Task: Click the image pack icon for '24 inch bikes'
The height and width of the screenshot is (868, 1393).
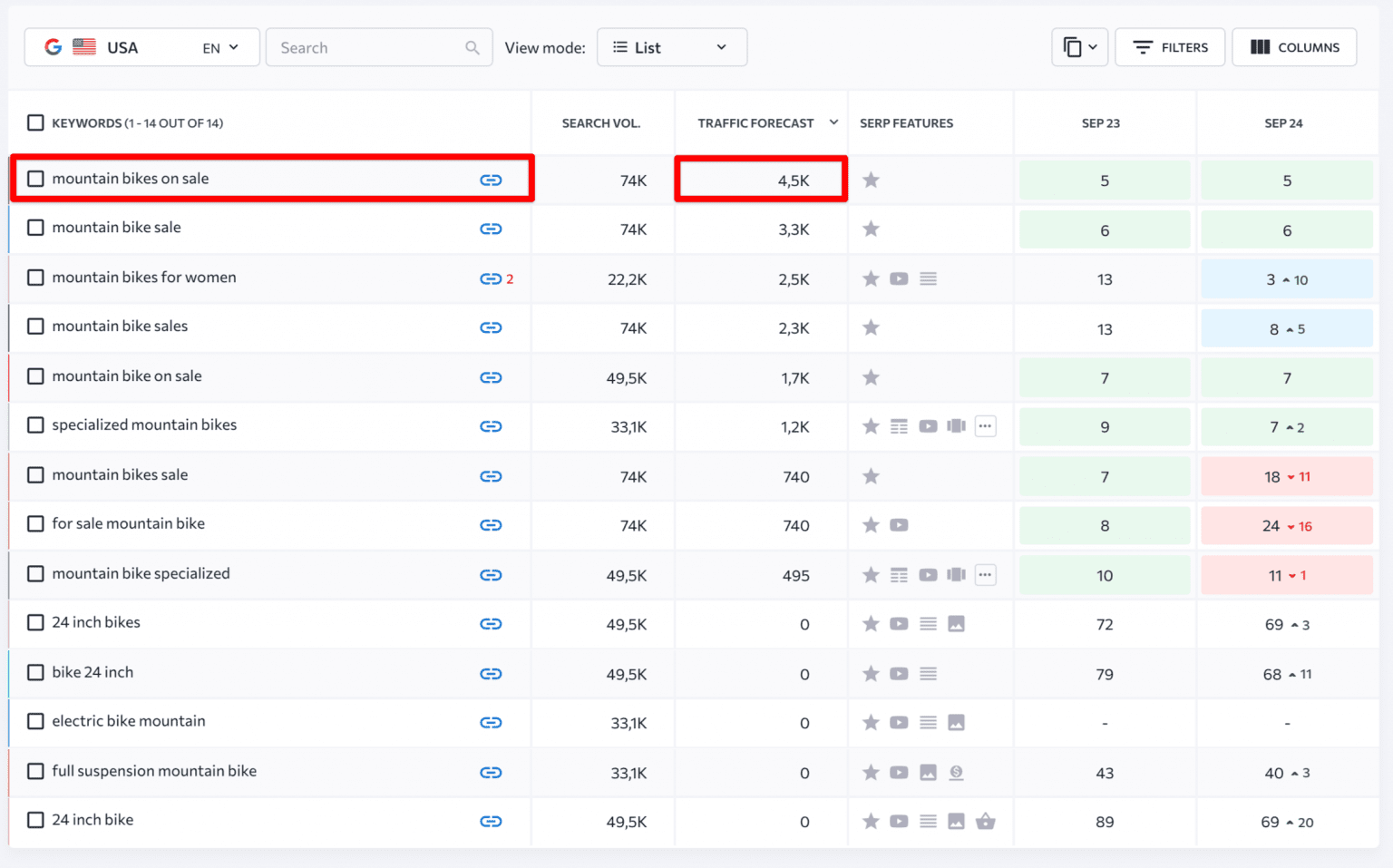Action: point(957,624)
